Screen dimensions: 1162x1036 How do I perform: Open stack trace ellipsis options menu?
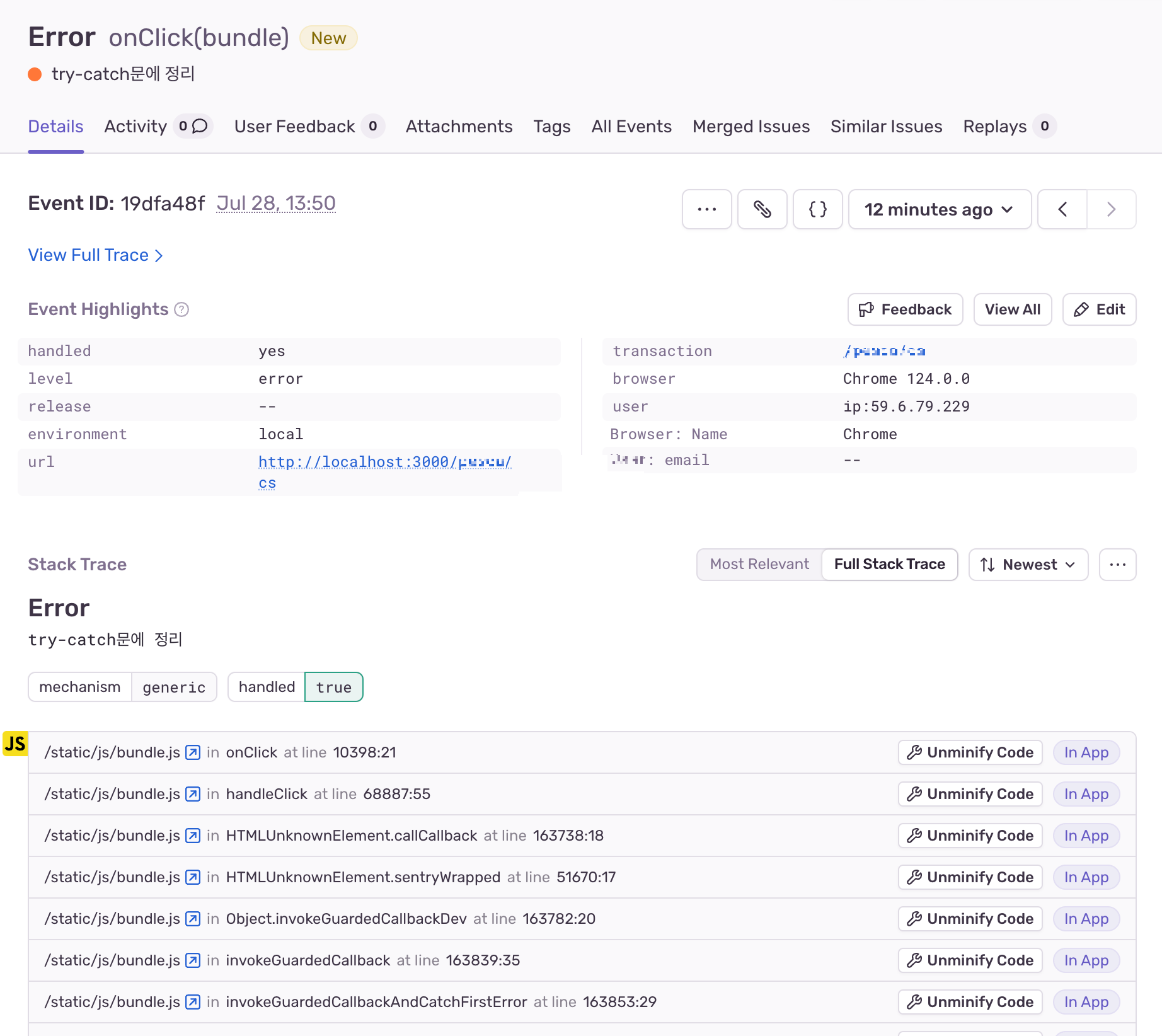click(1117, 564)
